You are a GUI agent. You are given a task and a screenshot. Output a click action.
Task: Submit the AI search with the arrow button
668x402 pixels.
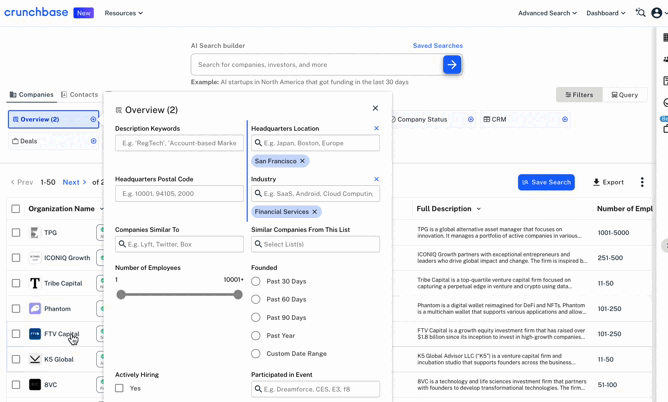pyautogui.click(x=452, y=65)
